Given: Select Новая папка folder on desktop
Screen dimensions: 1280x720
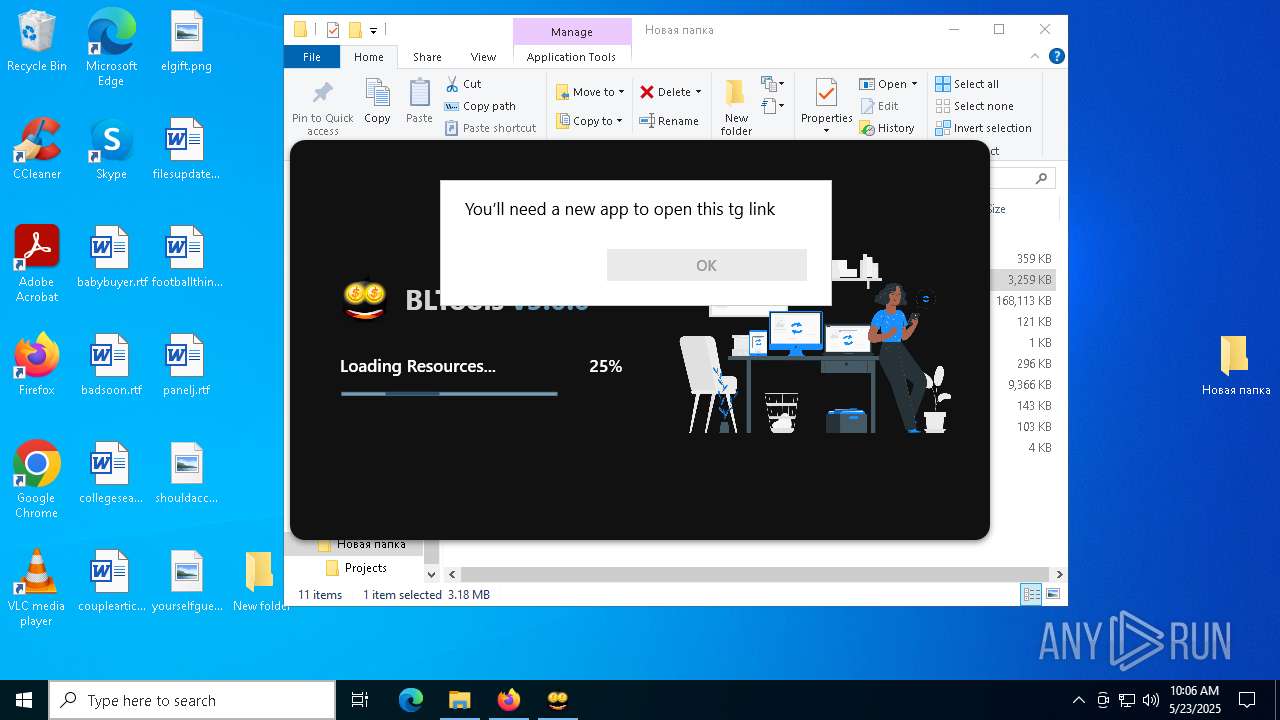Looking at the screenshot, I should coord(1235,365).
